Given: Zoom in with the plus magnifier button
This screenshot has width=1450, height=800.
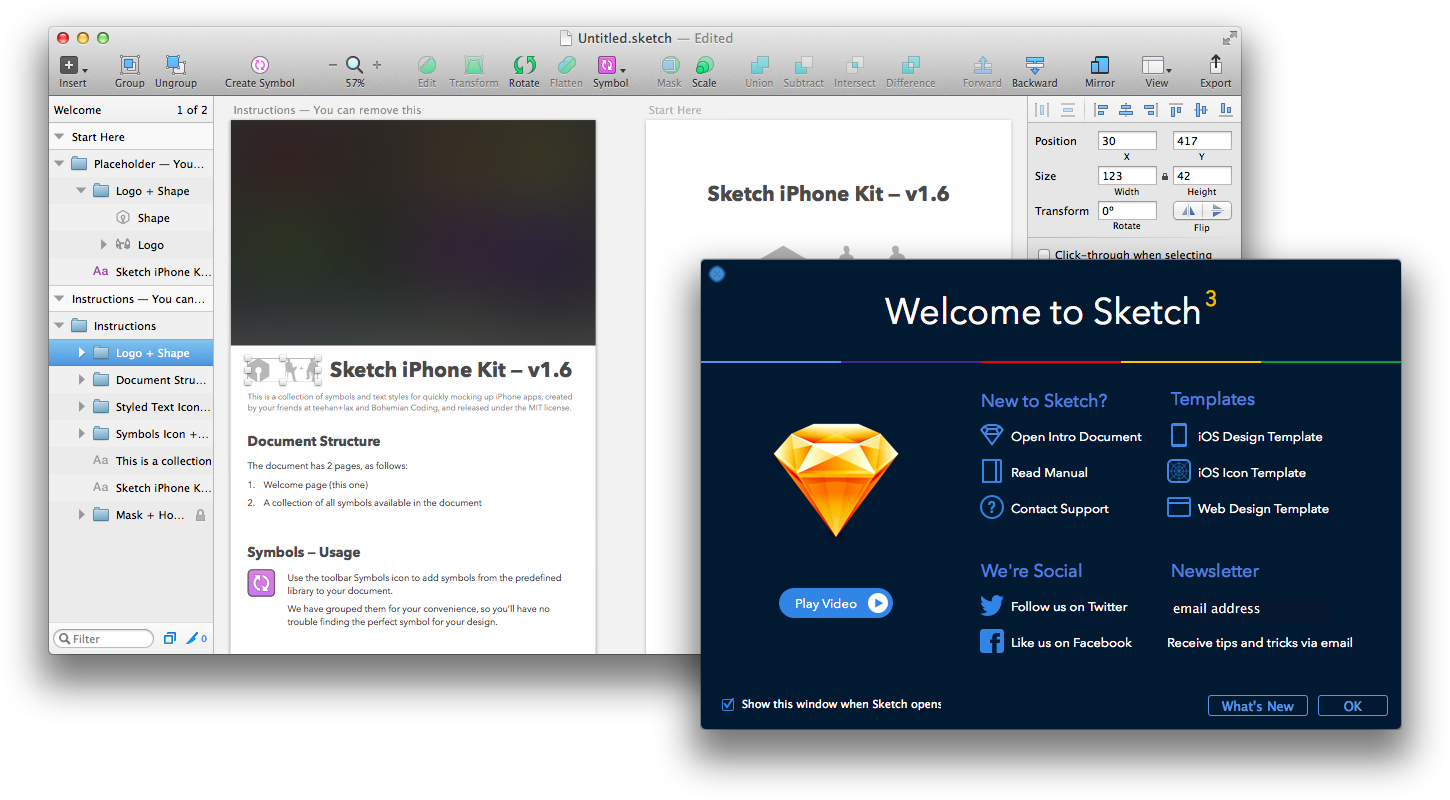Looking at the screenshot, I should (x=377, y=65).
